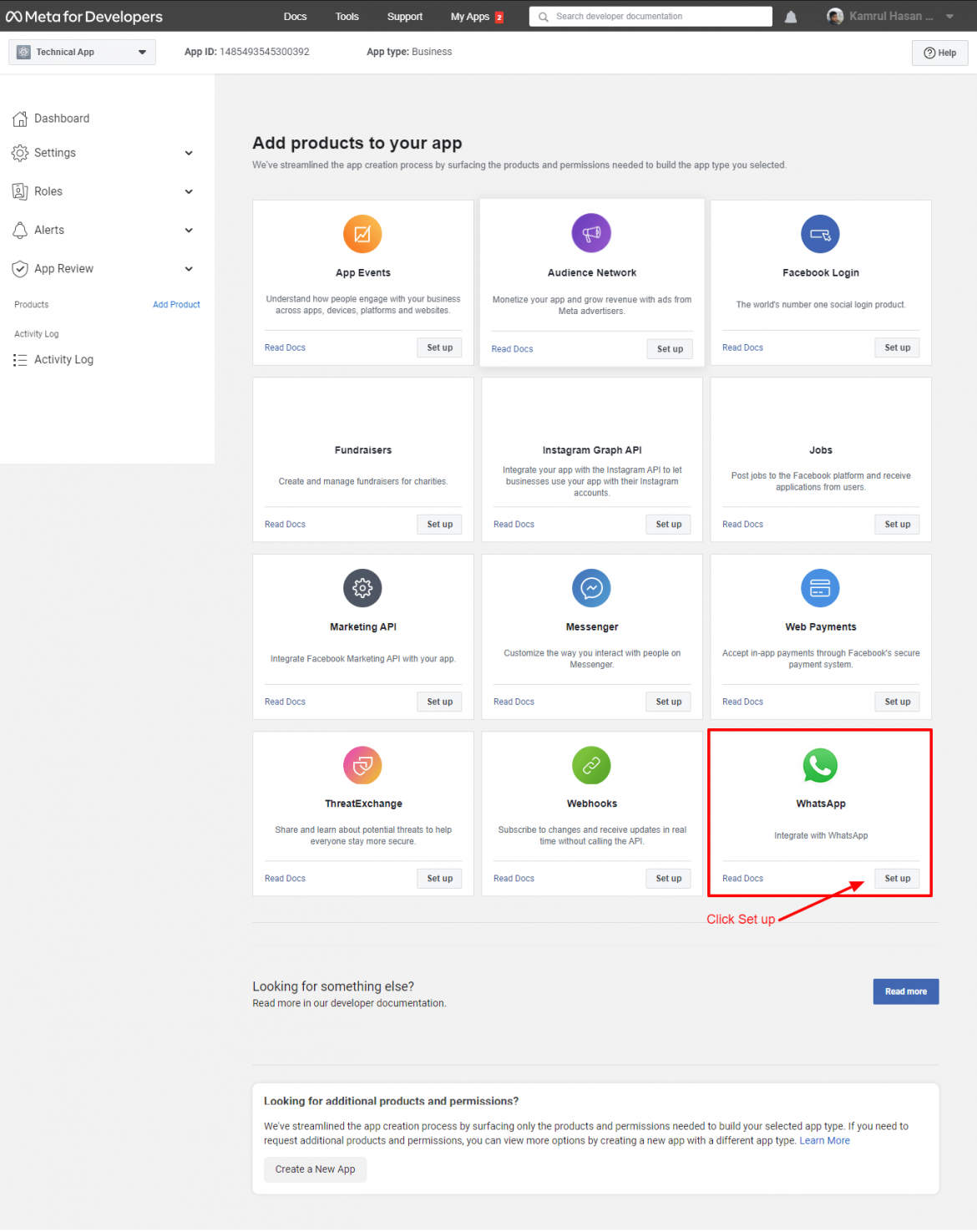This screenshot has width=977, height=1232.
Task: Click the Facebook Login icon
Action: pyautogui.click(x=820, y=234)
